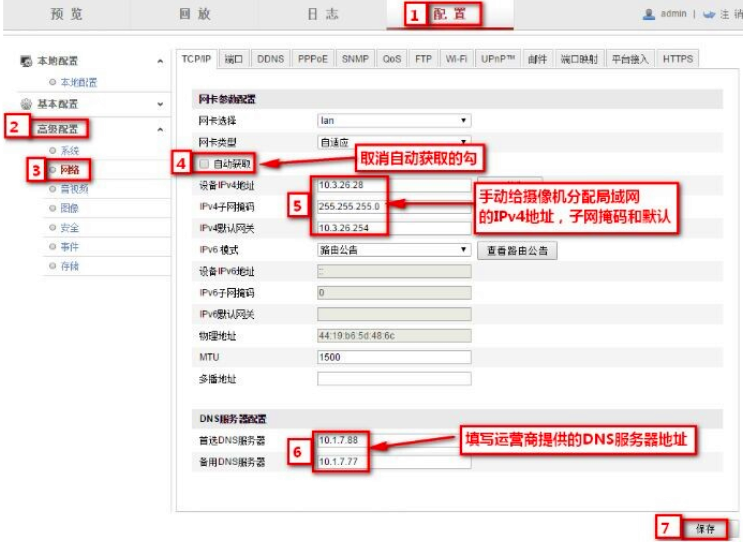Click the MTU input field showing 1500

(394, 357)
